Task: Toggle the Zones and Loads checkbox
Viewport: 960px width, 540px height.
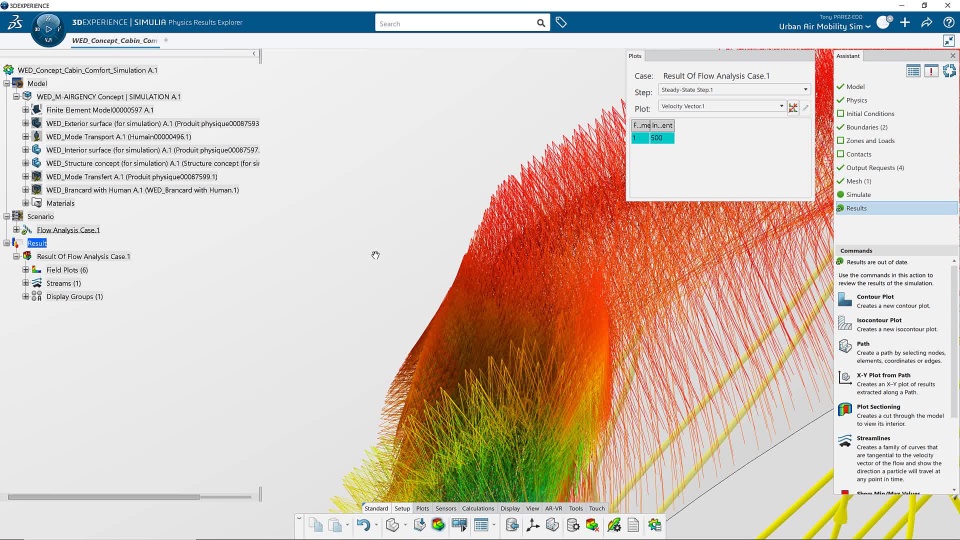Action: (841, 140)
